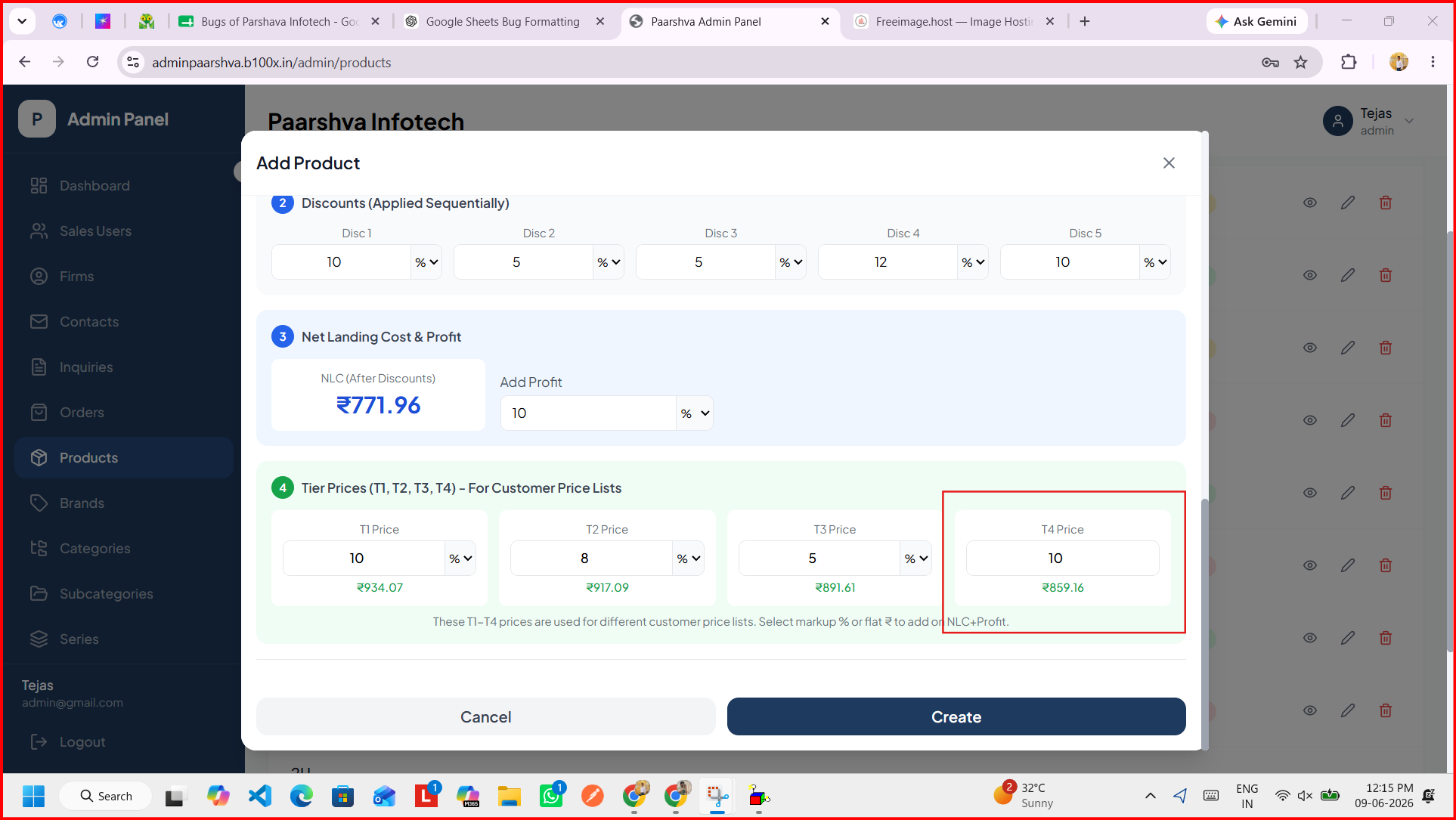This screenshot has width=1456, height=820.
Task: Open the volume control in system tray
Action: click(1305, 796)
